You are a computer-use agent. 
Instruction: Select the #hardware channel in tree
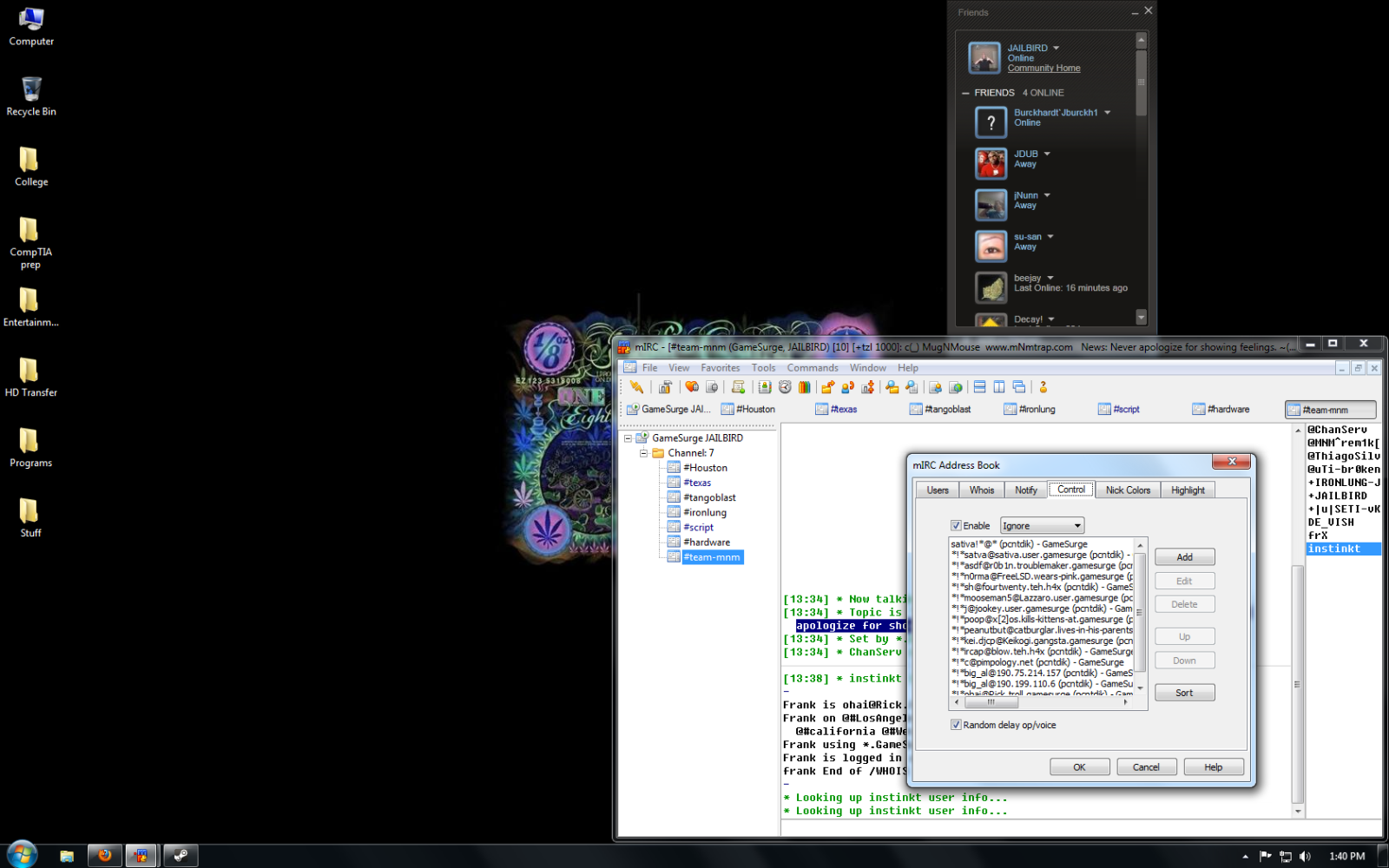pos(706,542)
